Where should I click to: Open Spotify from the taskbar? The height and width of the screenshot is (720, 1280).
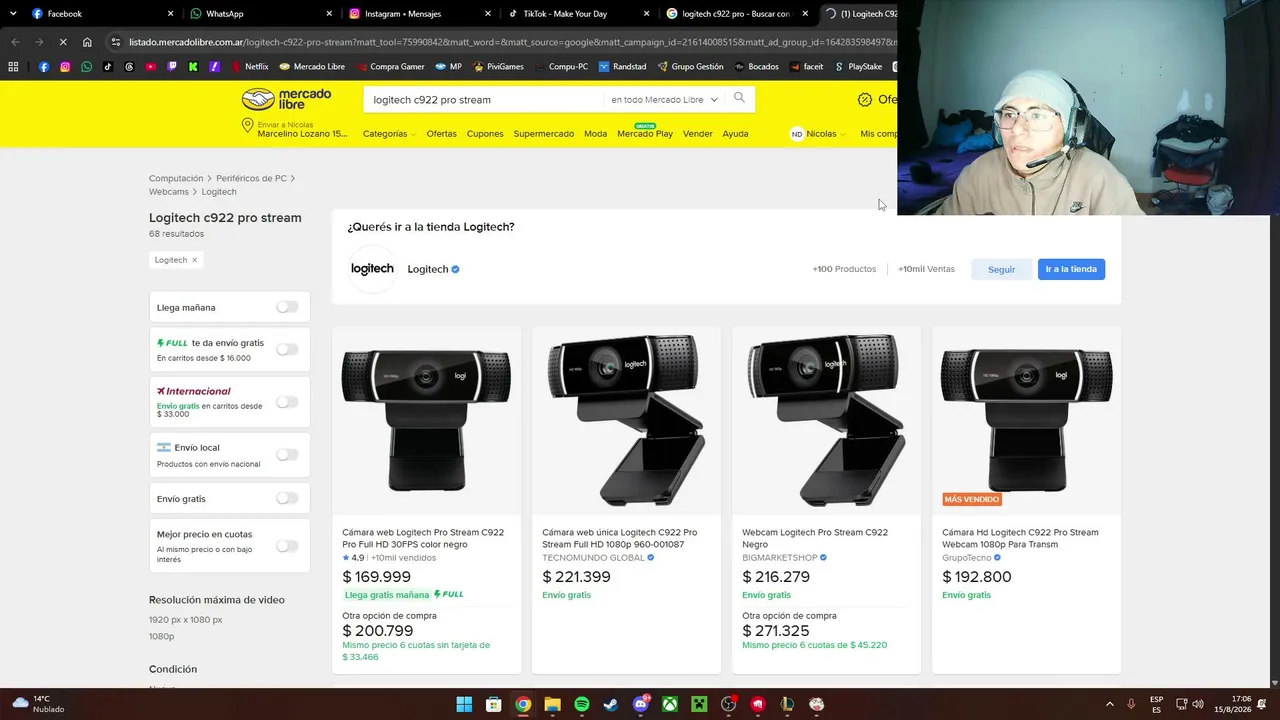click(582, 704)
